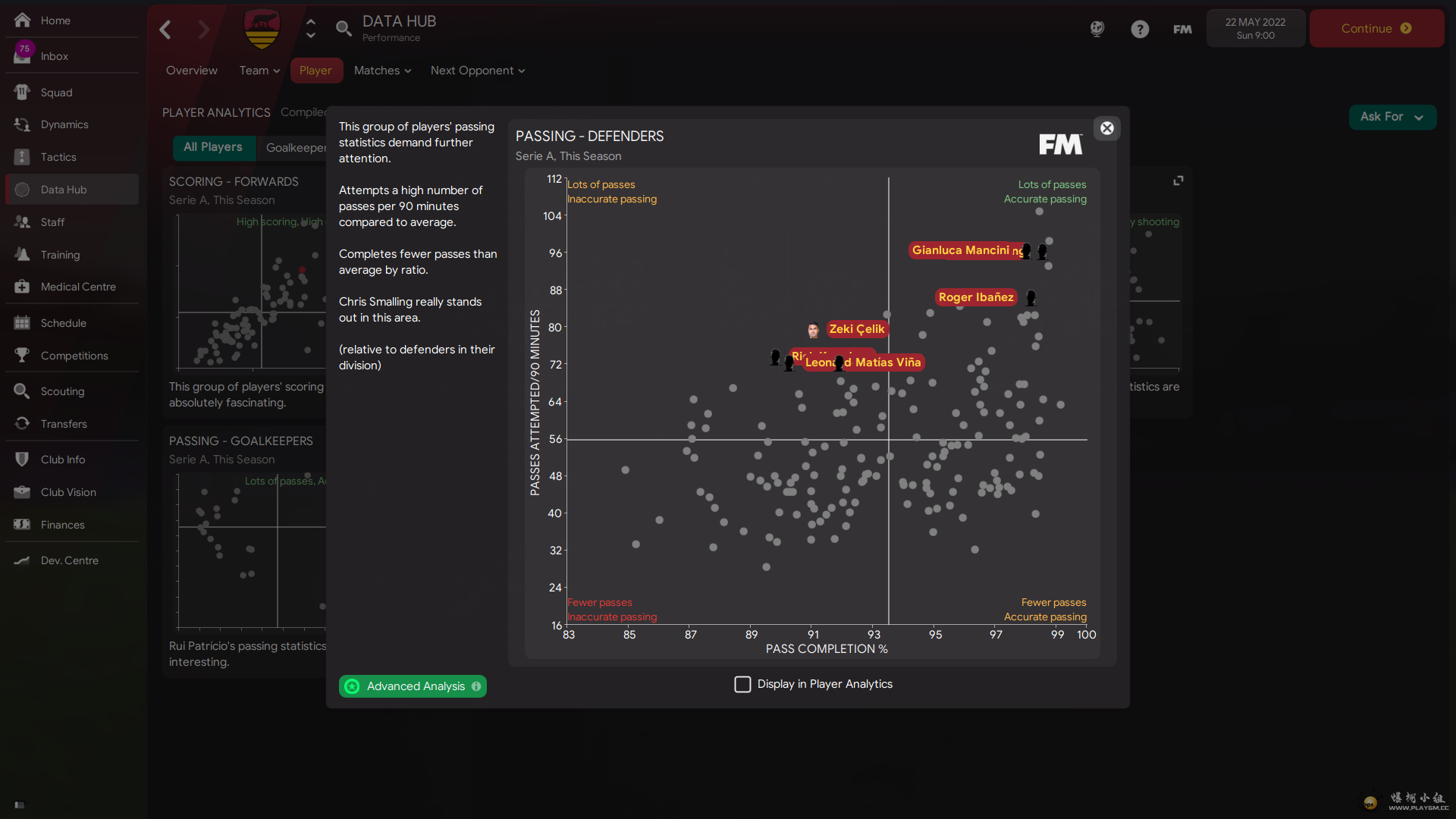Viewport: 1456px width, 819px height.
Task: Open the Tactics board icon
Action: (22, 157)
